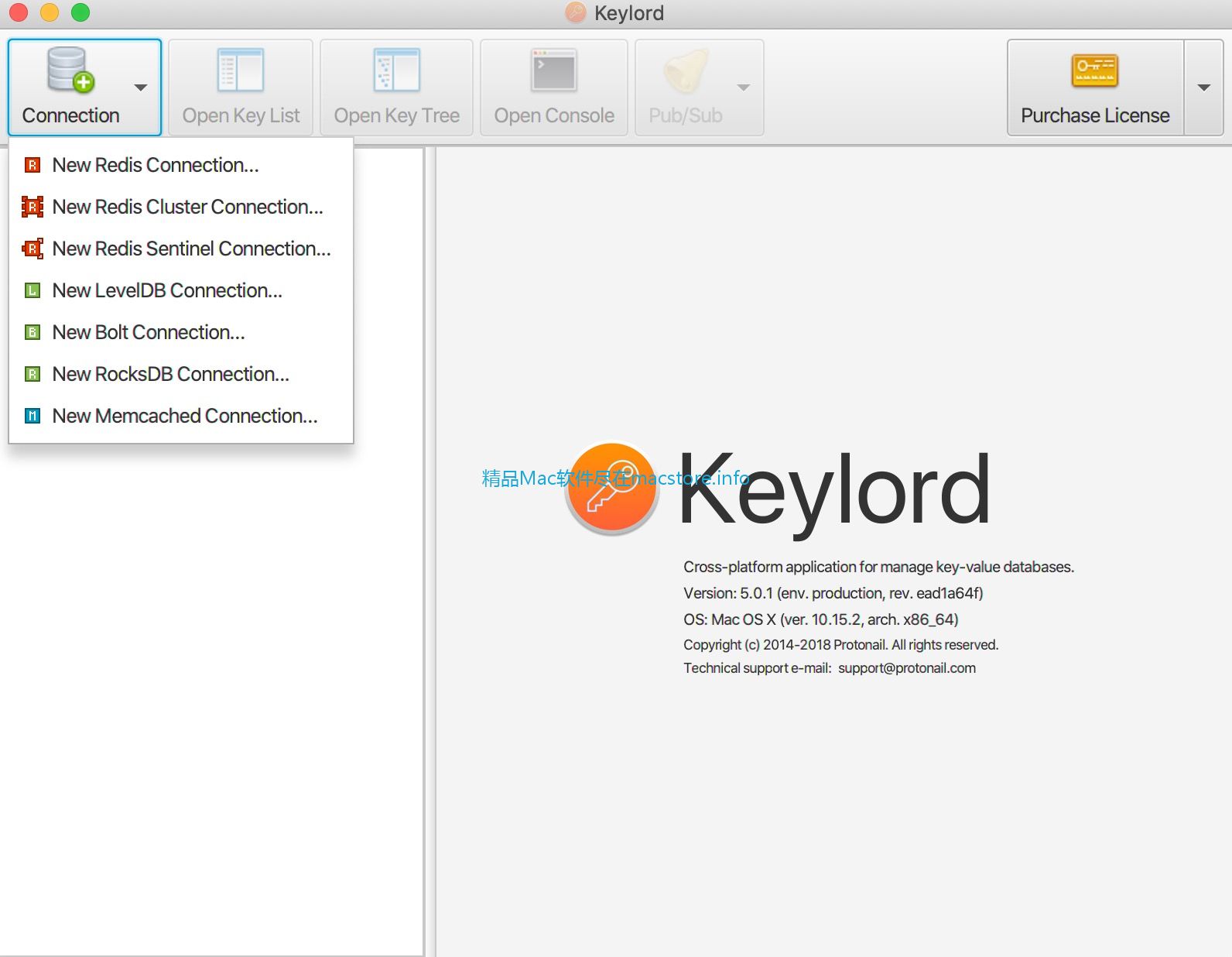Expand the Connection dropdown arrow
The width and height of the screenshot is (1232, 957).
pos(140,87)
